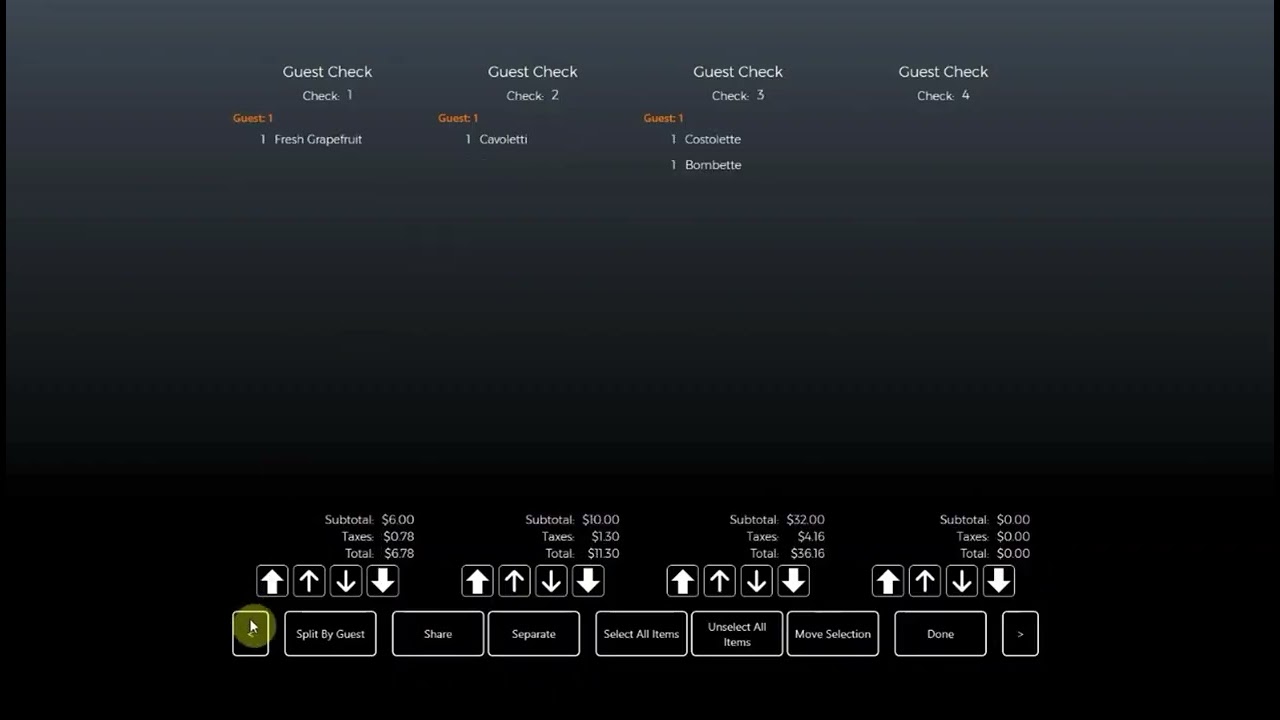Image resolution: width=1280 pixels, height=720 pixels.
Task: Click the $4.16 taxes value of Check 3
Action: pyautogui.click(x=811, y=537)
